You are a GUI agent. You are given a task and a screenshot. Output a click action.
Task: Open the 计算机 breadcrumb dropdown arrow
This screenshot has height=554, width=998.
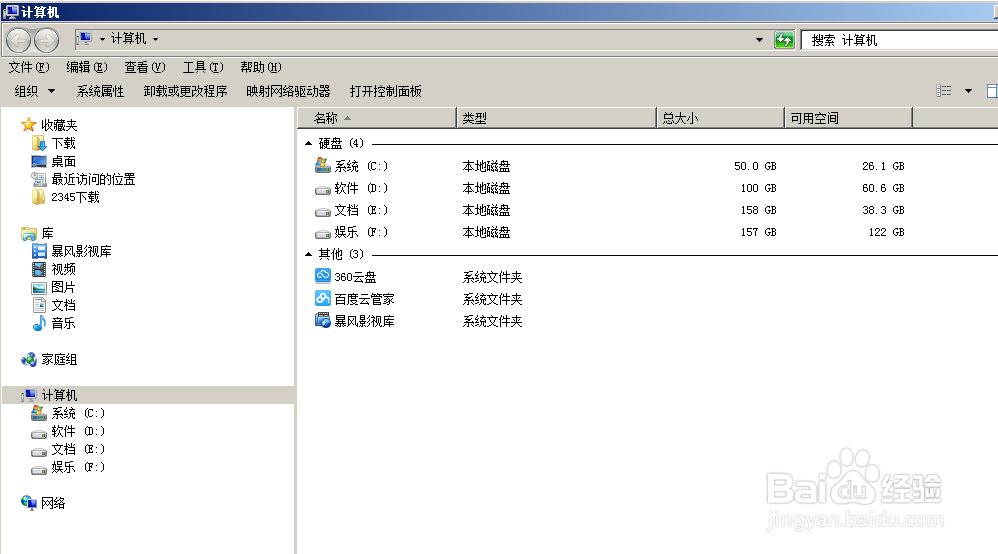click(155, 39)
